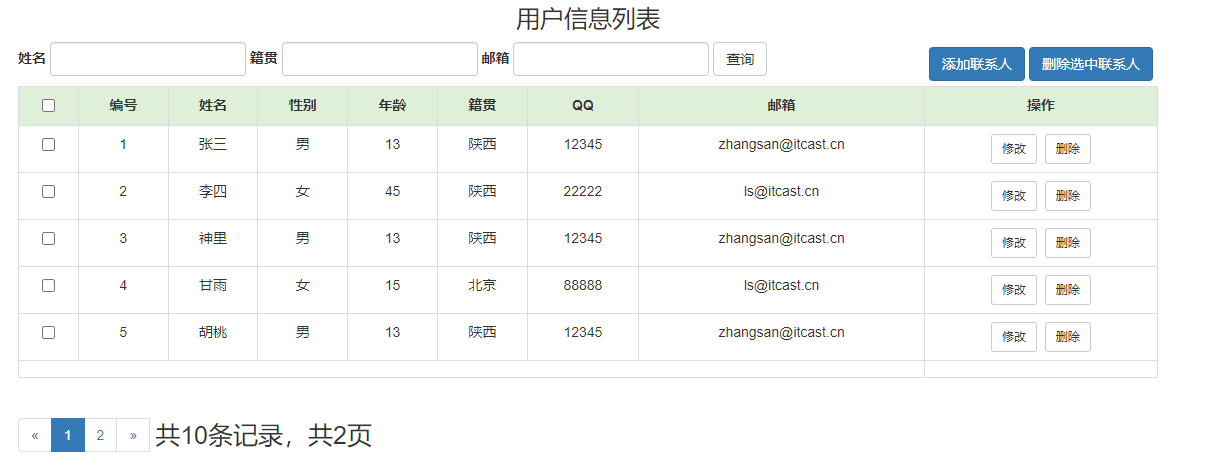Go to previous page with « arrow
This screenshot has width=1212, height=465.
coord(35,435)
